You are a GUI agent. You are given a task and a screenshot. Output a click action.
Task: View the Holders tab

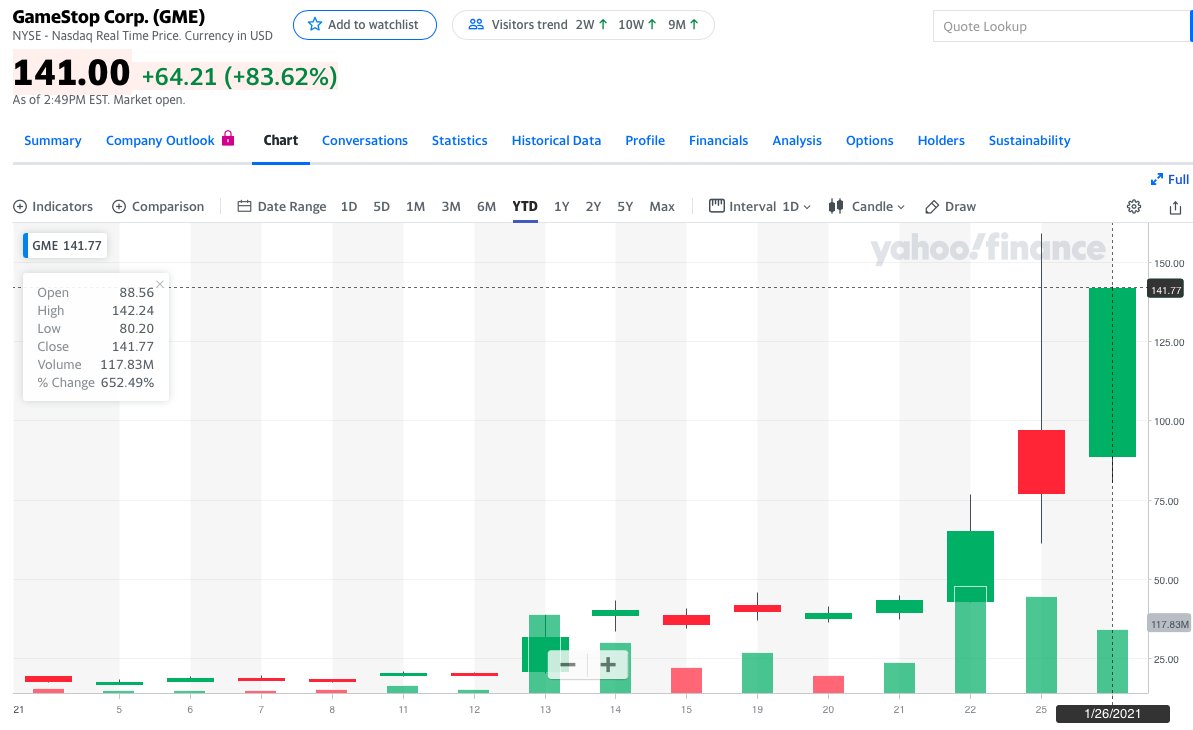pos(941,141)
